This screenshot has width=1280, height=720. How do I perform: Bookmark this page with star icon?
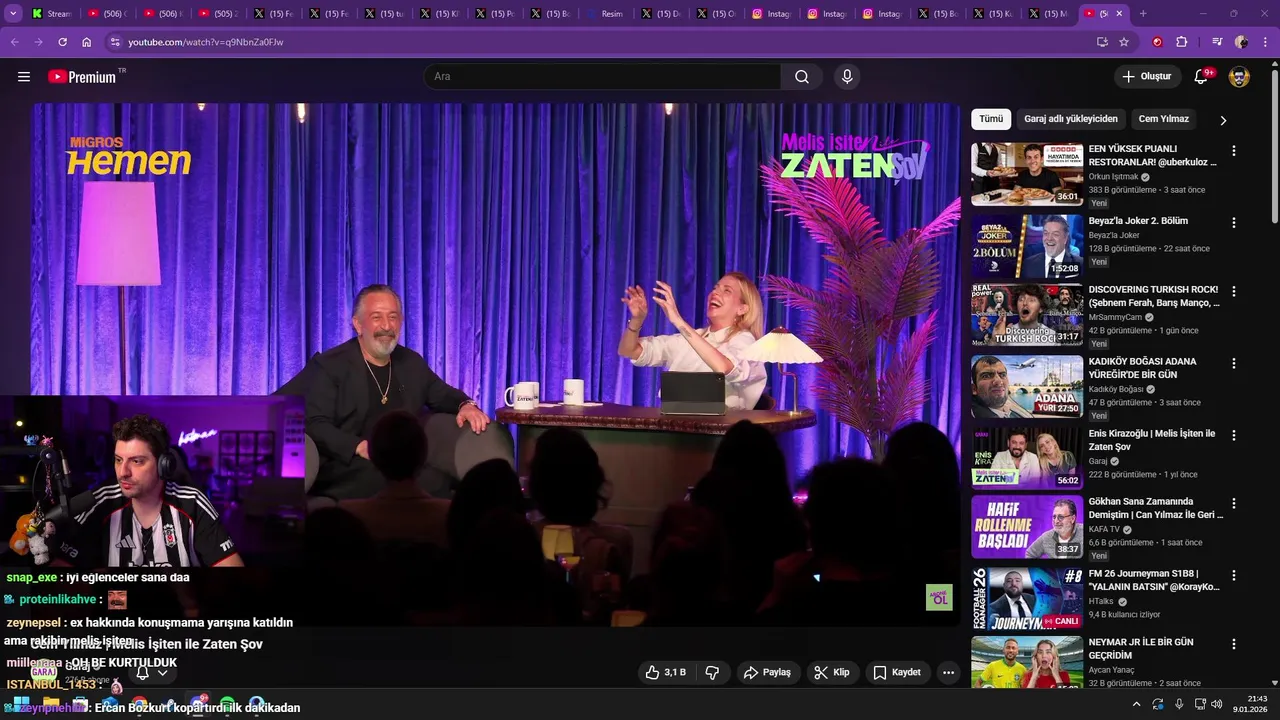tap(1124, 42)
